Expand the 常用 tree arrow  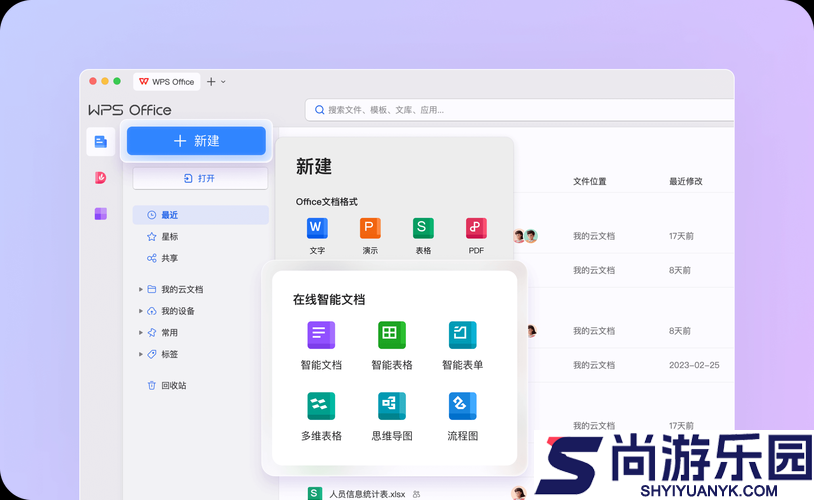coord(141,332)
